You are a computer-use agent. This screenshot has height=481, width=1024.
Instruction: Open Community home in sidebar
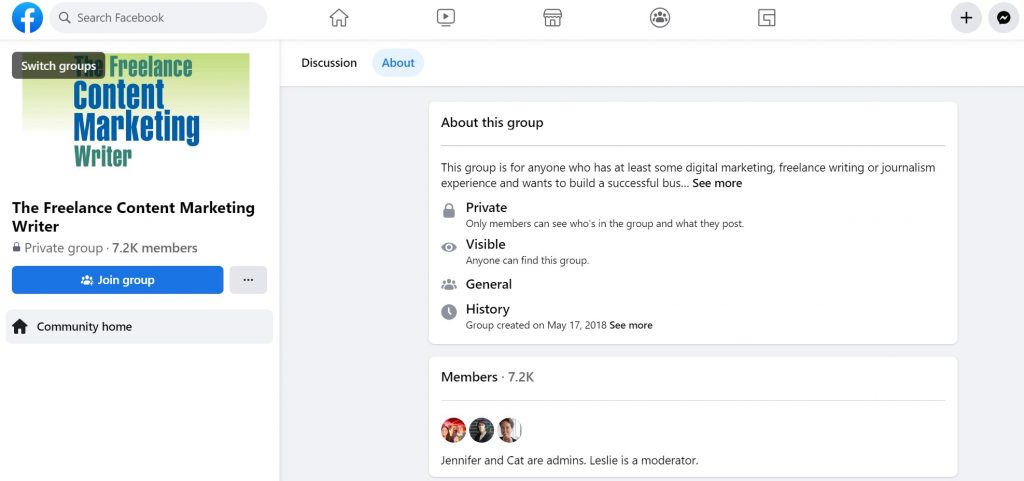[139, 326]
